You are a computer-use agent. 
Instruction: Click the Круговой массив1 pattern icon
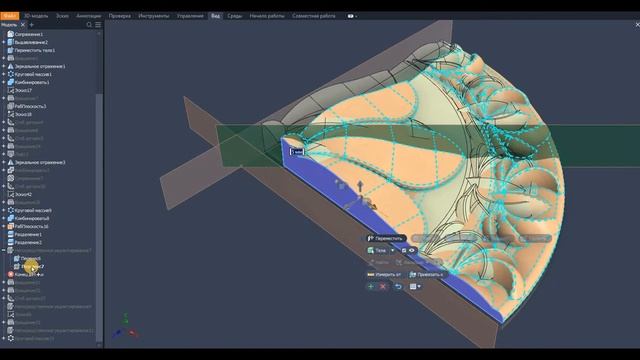pyautogui.click(x=11, y=74)
